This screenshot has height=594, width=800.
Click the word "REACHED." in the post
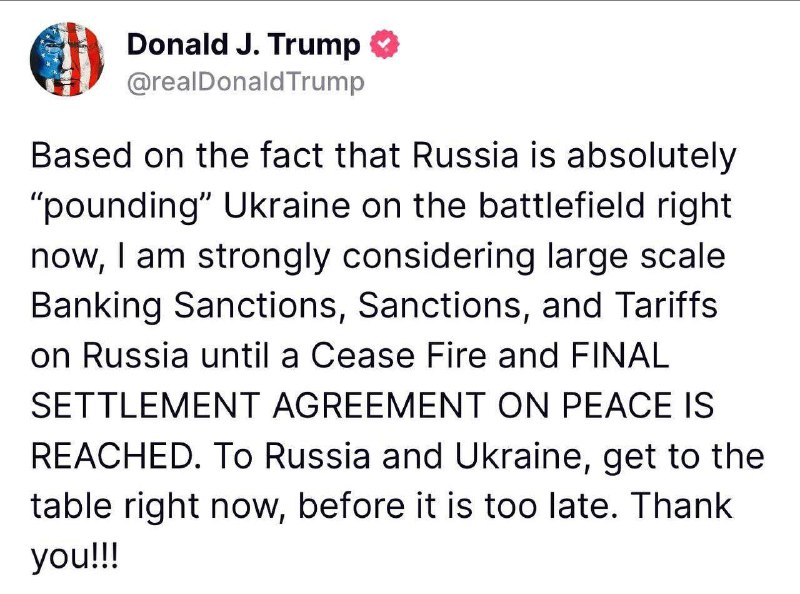pos(116,456)
